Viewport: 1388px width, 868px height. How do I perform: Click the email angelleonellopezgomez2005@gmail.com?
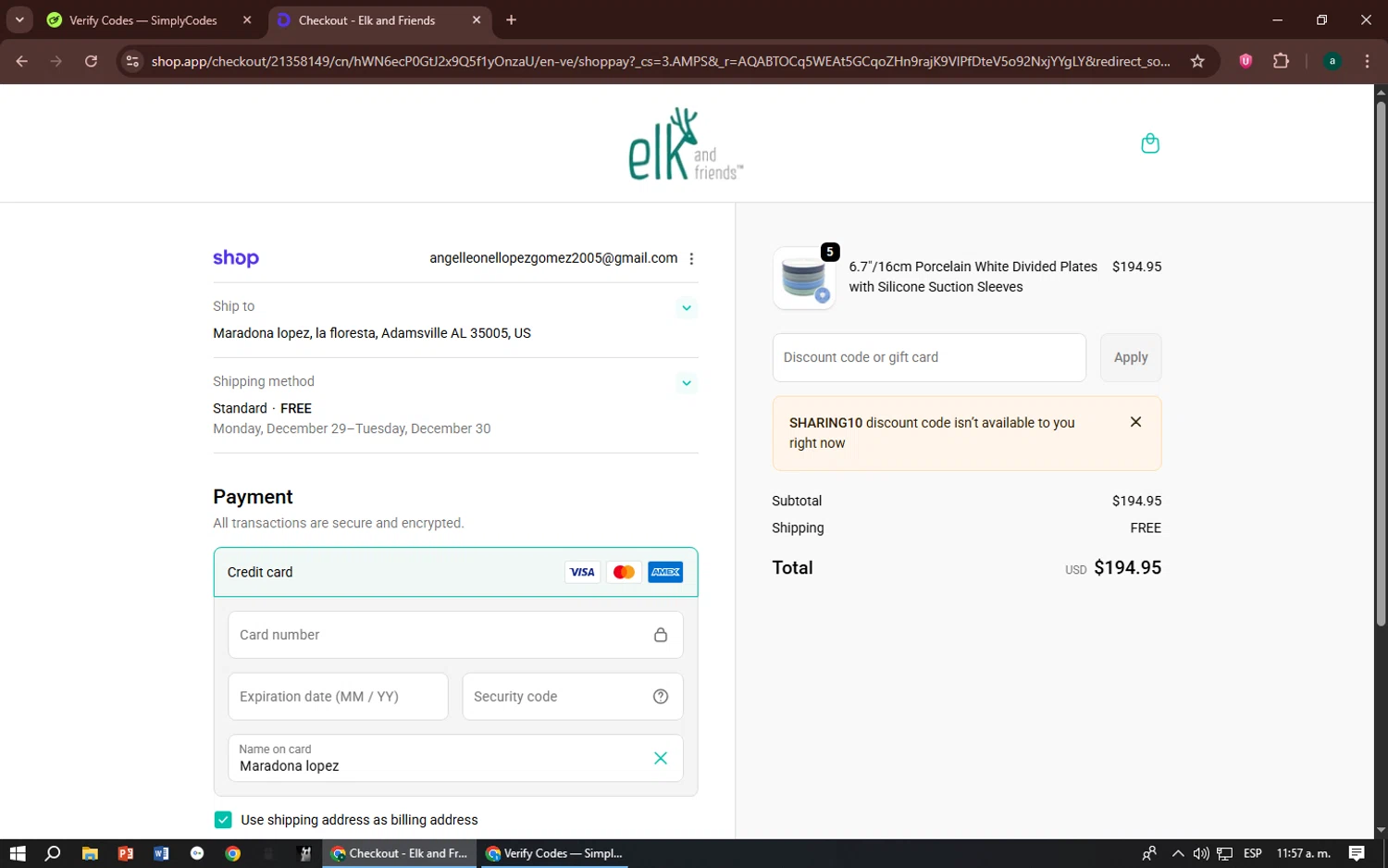(553, 258)
